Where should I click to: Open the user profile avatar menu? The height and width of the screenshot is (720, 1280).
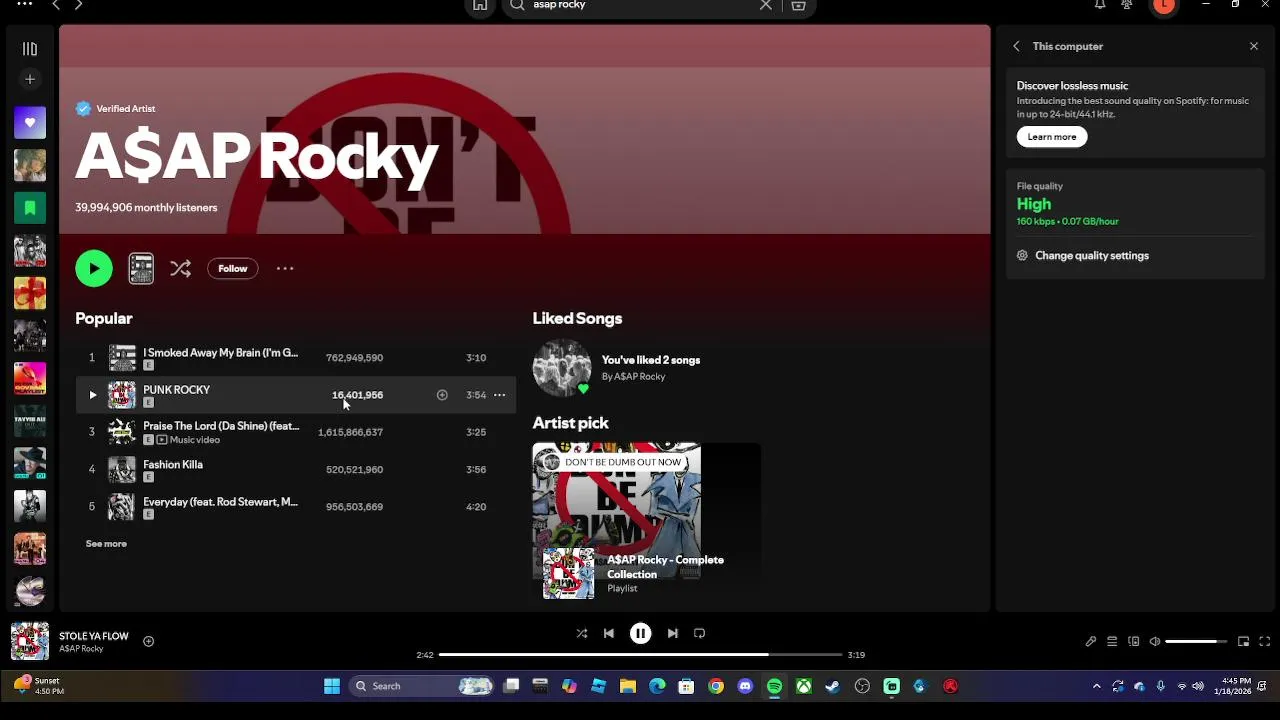point(1164,5)
